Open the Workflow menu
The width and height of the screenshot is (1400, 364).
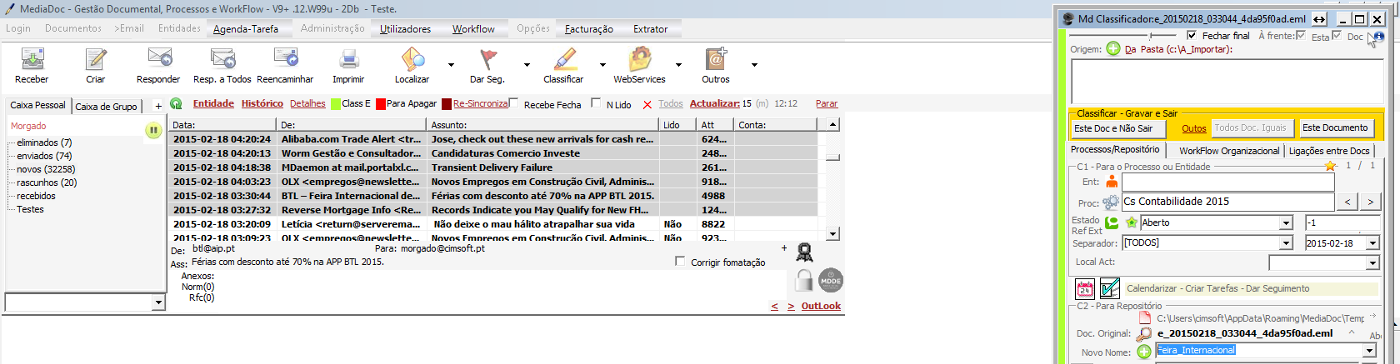[x=473, y=29]
